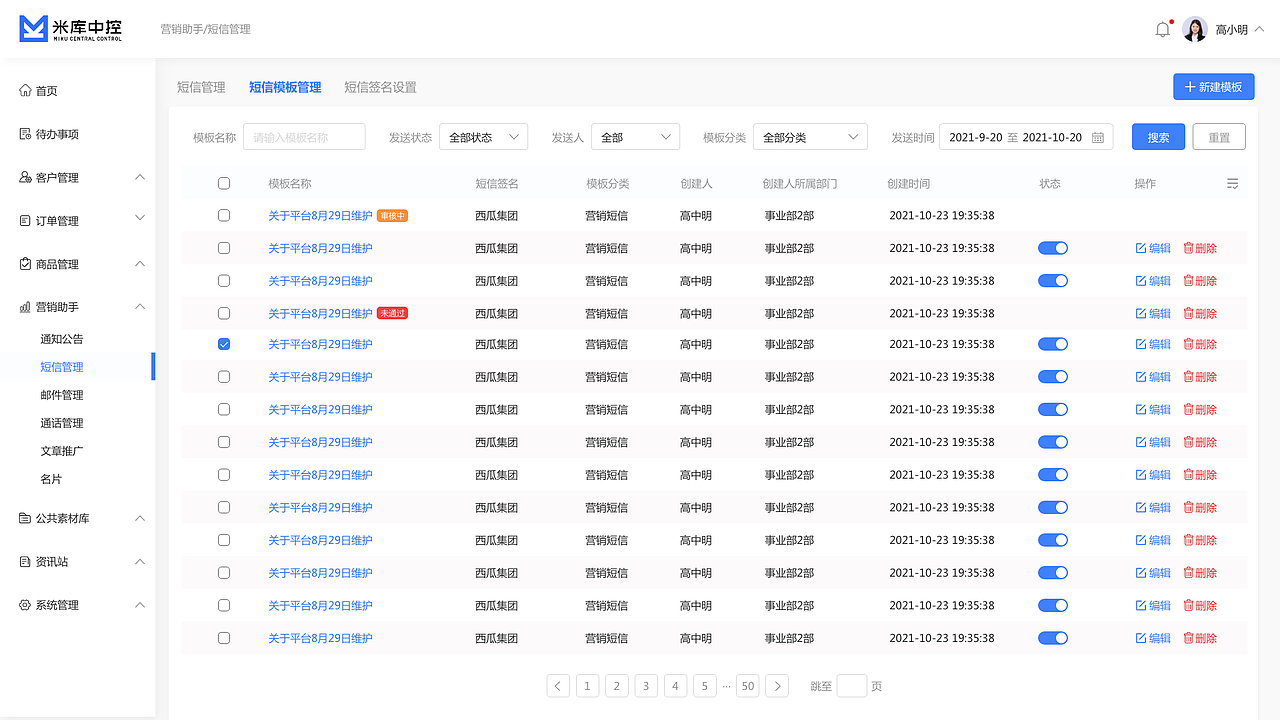This screenshot has height=720, width=1280.
Task: Switch to the 短信签名设置 tab
Action: point(380,87)
